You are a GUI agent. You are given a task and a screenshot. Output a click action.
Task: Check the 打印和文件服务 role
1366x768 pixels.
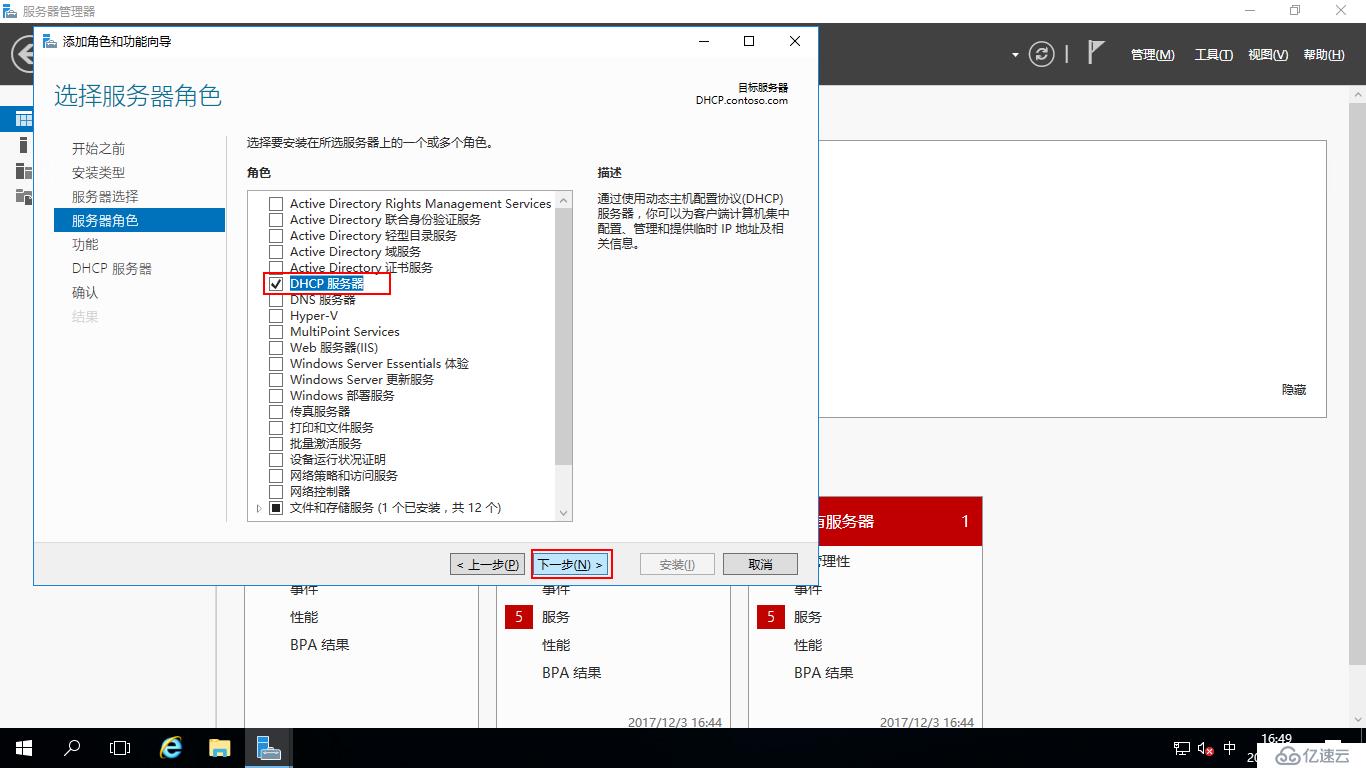276,428
